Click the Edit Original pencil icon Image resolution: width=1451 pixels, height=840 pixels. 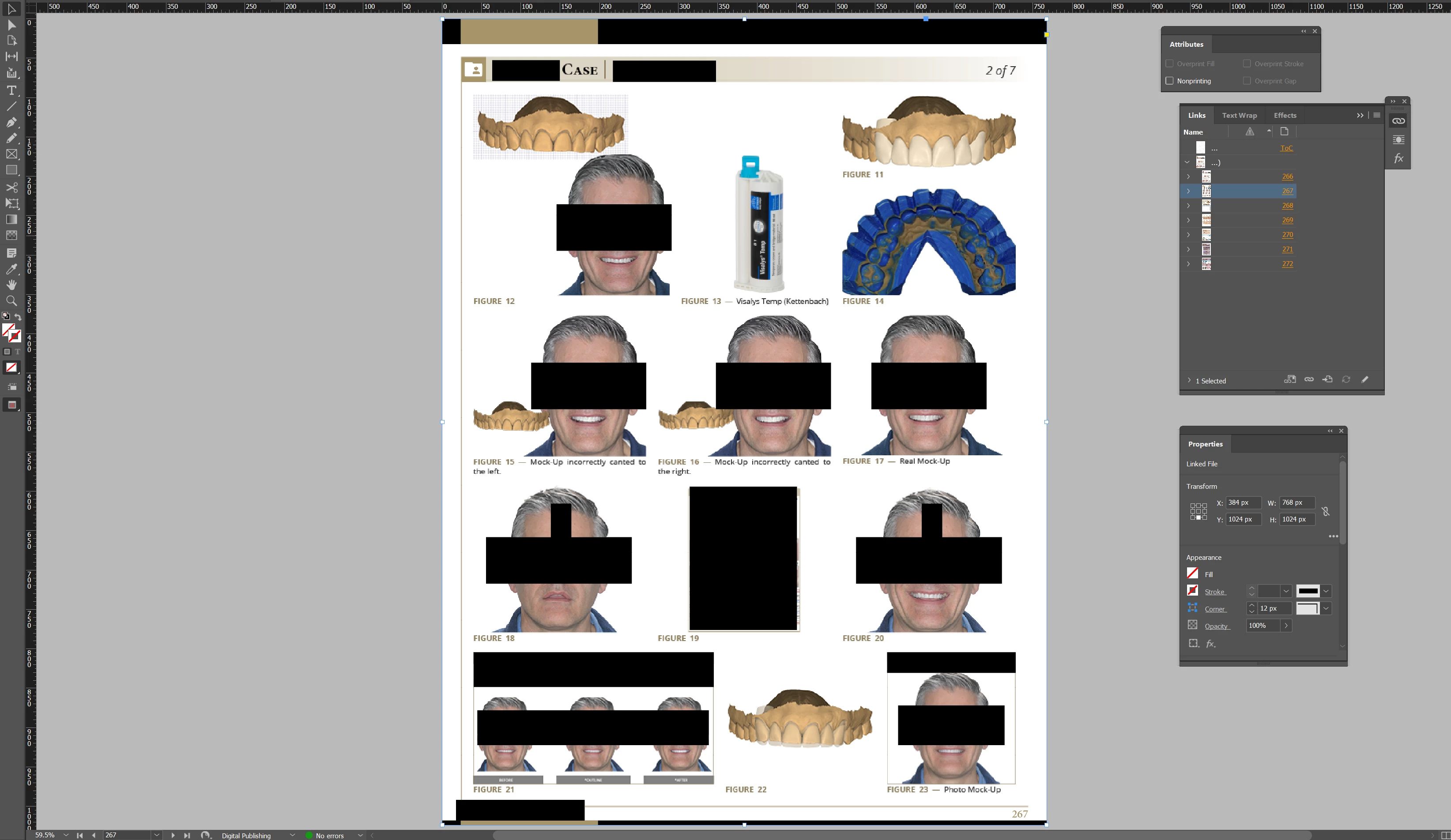click(1364, 380)
